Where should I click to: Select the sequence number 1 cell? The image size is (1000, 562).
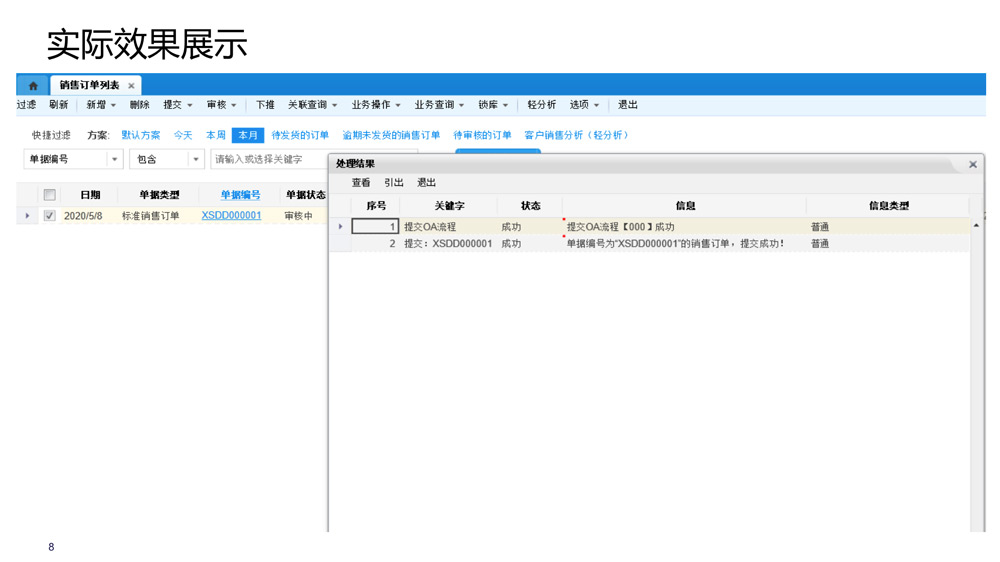375,226
